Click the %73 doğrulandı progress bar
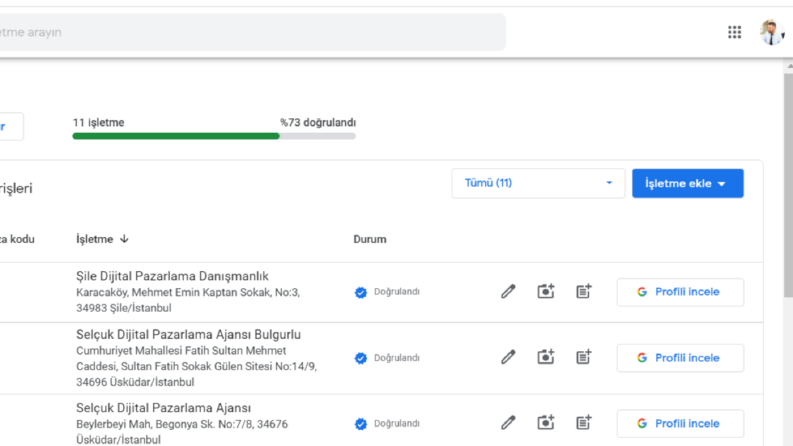The image size is (793, 446). point(214,136)
